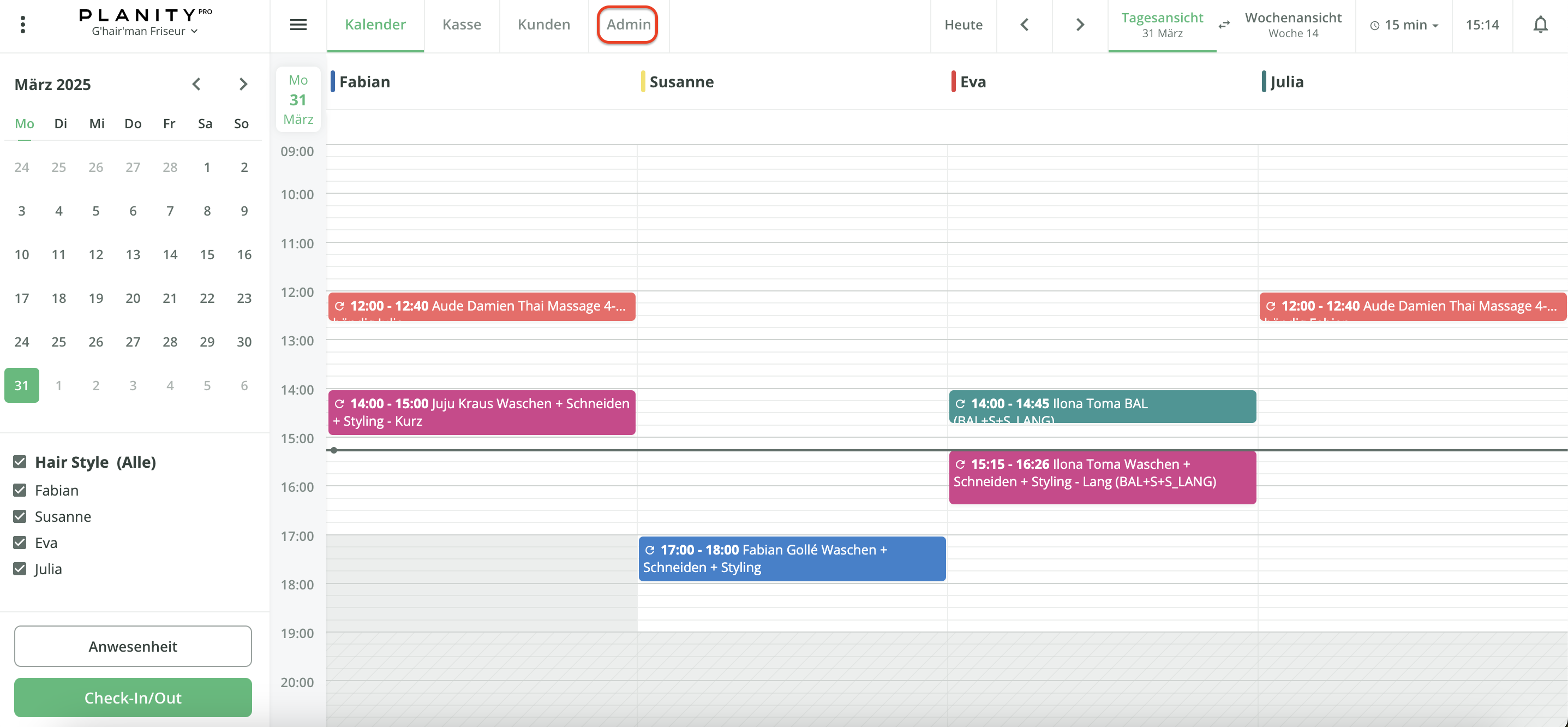
Task: Uncheck the Julia staff checkbox
Action: click(x=20, y=569)
